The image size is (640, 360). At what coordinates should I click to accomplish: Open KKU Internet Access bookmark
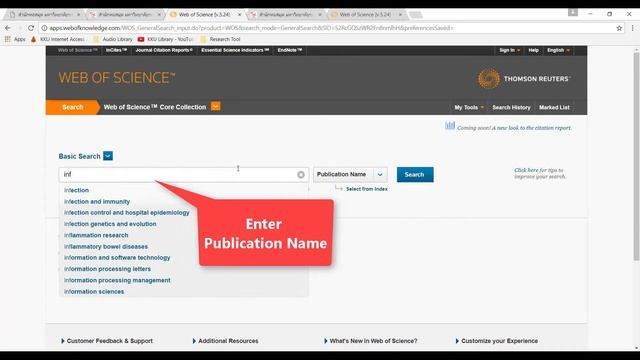point(58,39)
